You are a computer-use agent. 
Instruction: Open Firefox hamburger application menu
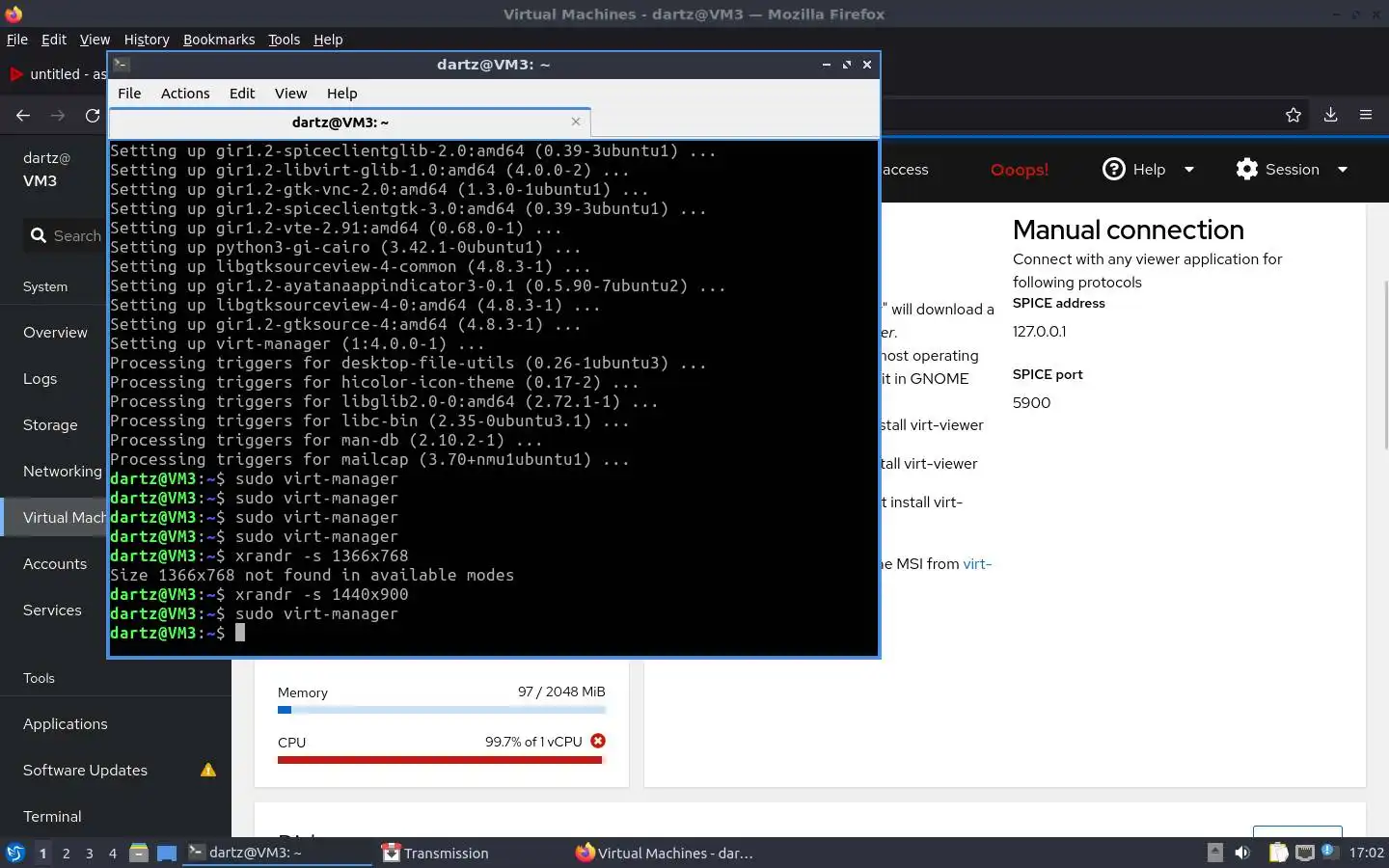click(x=1366, y=115)
